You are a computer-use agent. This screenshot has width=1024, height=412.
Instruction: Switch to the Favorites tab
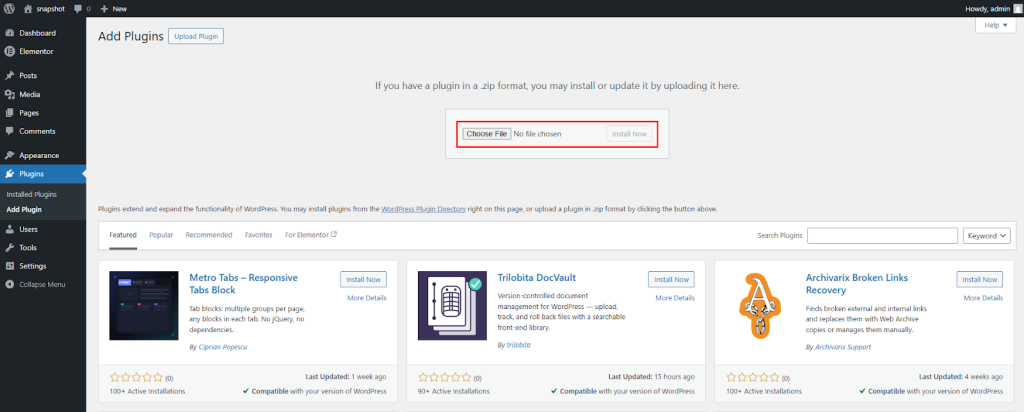coord(259,235)
